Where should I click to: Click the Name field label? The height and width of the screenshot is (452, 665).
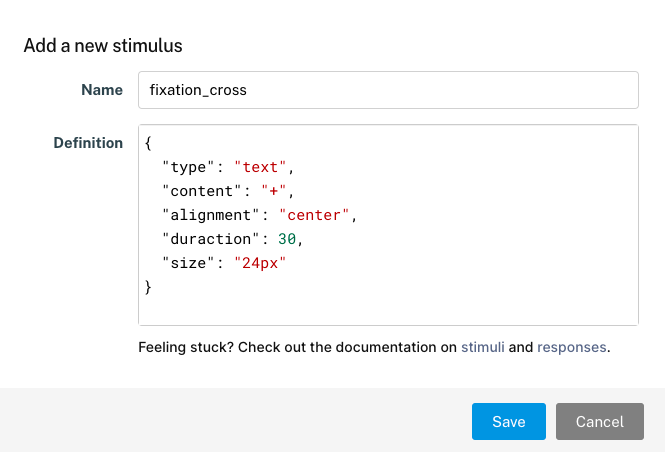[102, 90]
